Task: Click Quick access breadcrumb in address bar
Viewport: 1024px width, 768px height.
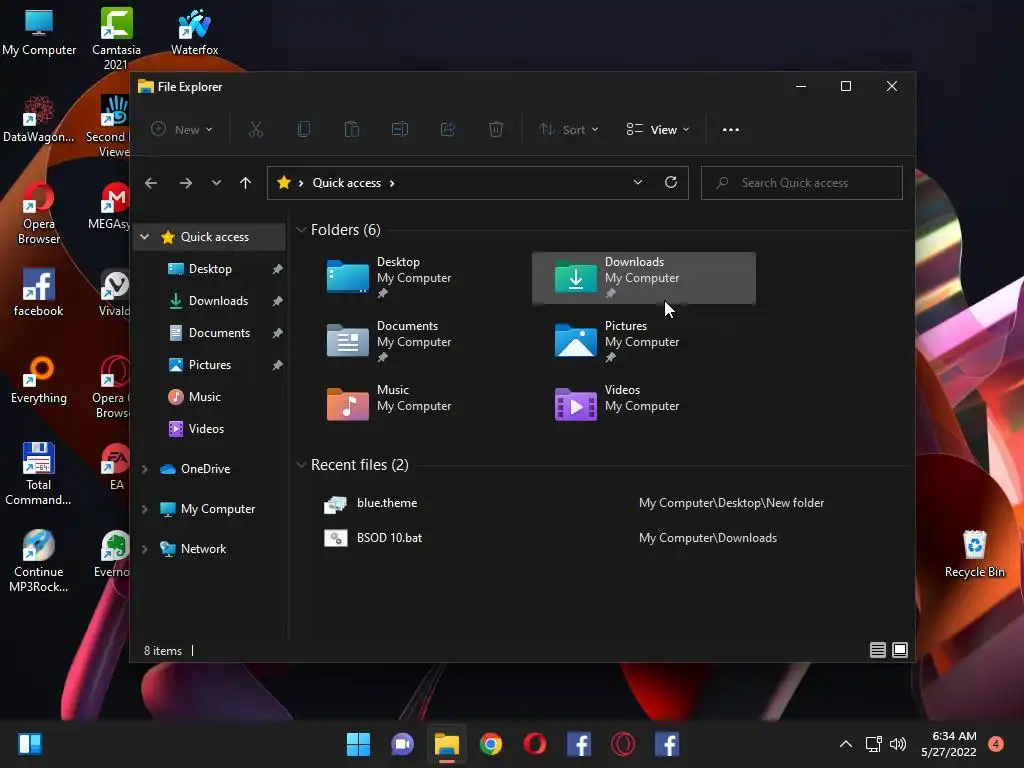Action: (347, 183)
